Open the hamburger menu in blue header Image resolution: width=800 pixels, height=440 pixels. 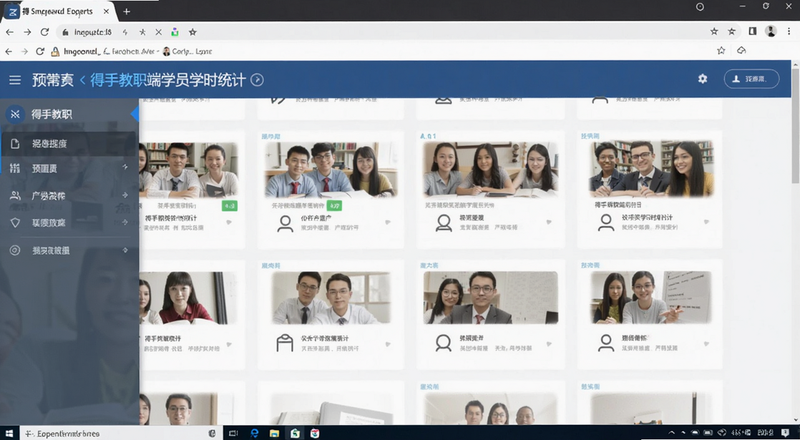click(15, 80)
